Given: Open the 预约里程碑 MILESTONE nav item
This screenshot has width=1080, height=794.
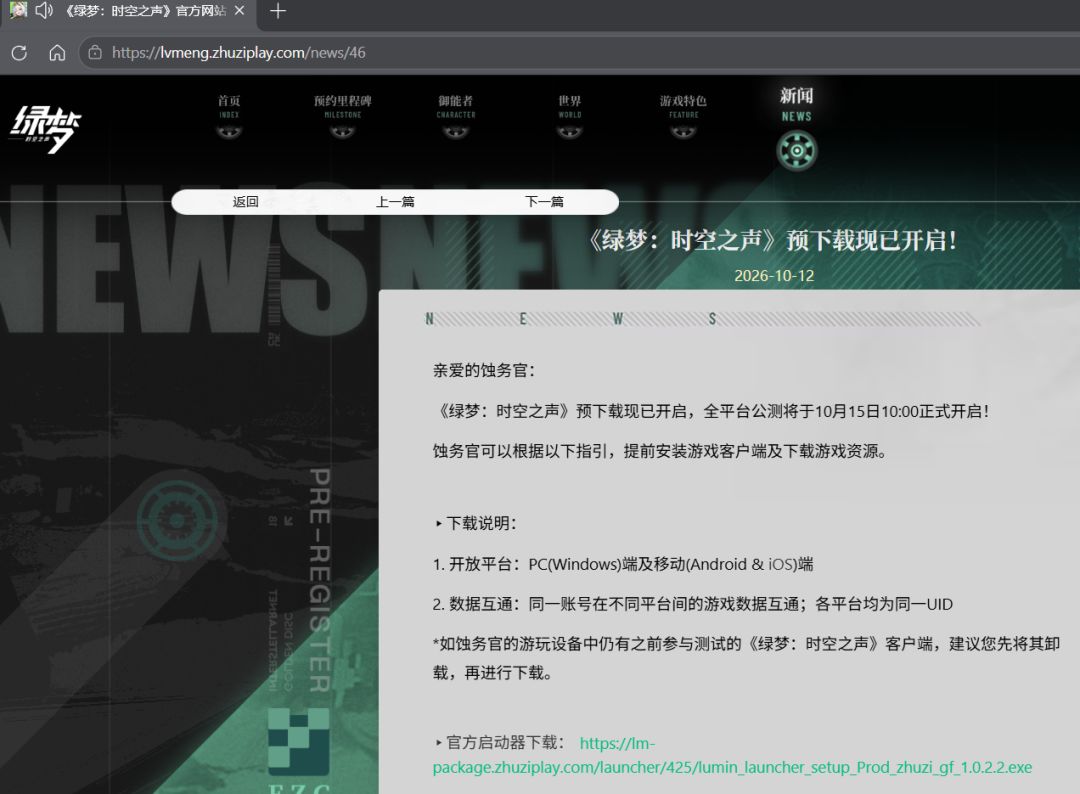Looking at the screenshot, I should click(x=342, y=106).
